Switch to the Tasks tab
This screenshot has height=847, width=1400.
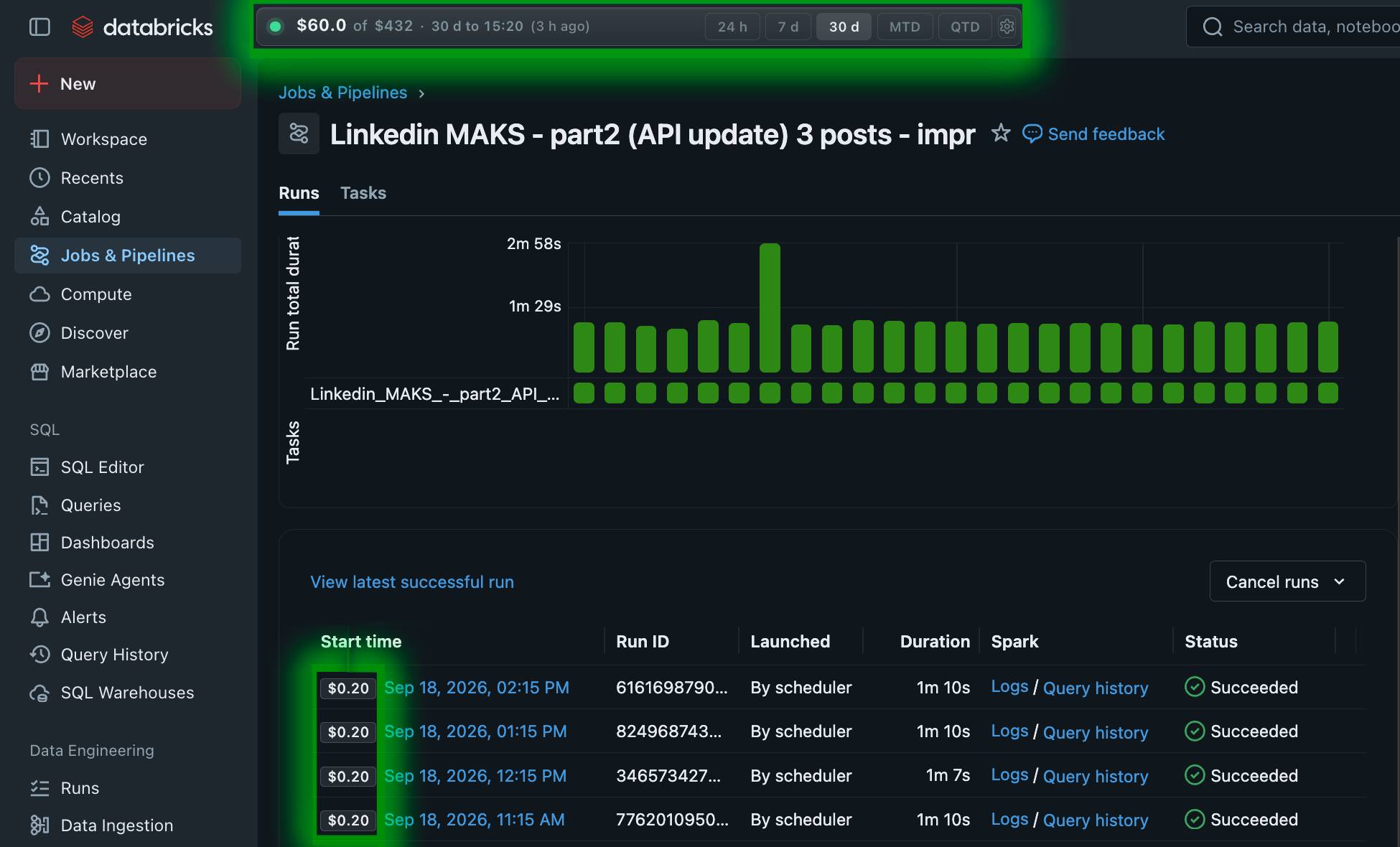click(x=363, y=193)
